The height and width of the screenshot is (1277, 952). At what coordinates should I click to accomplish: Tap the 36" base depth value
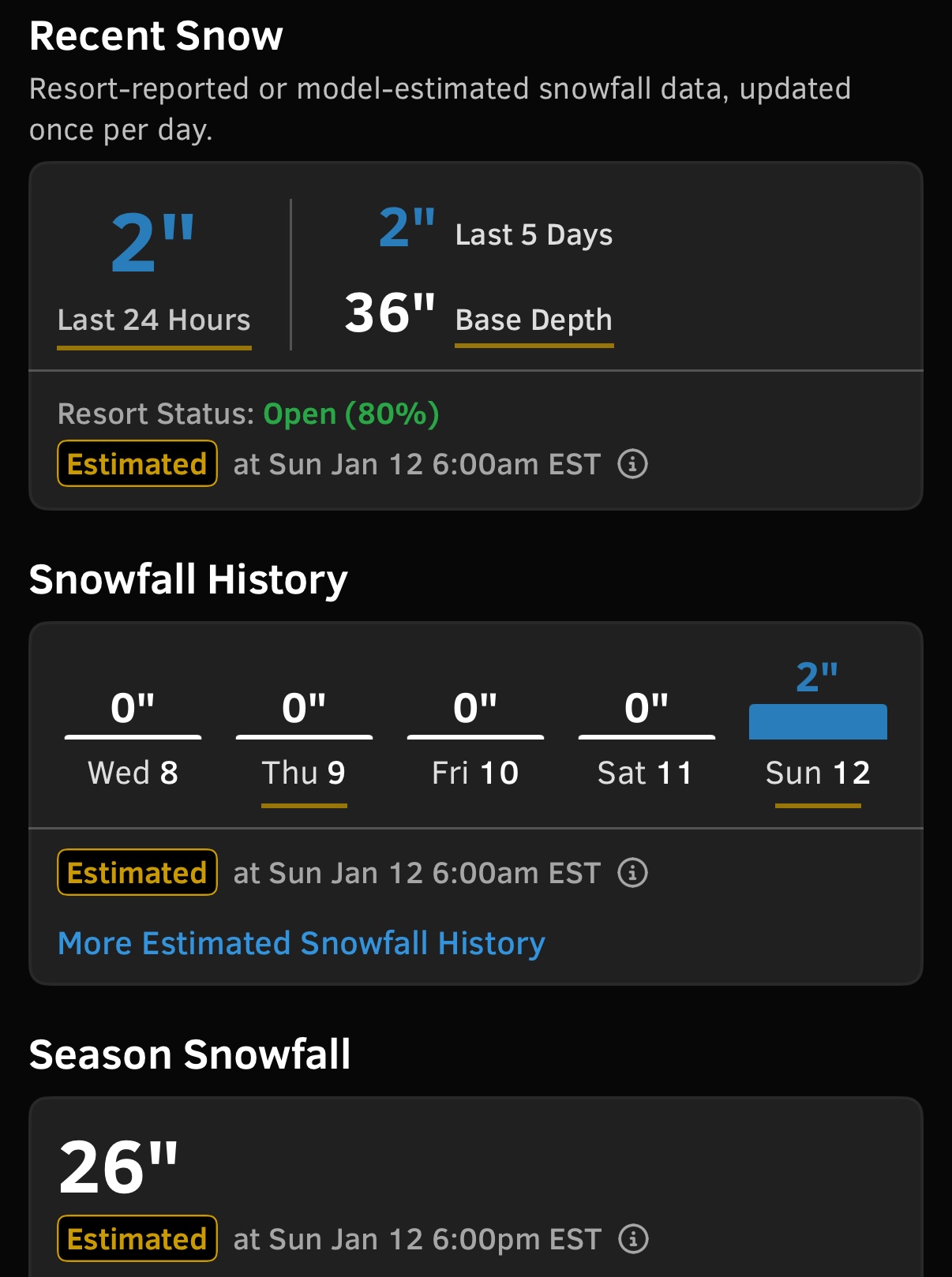pyautogui.click(x=390, y=313)
